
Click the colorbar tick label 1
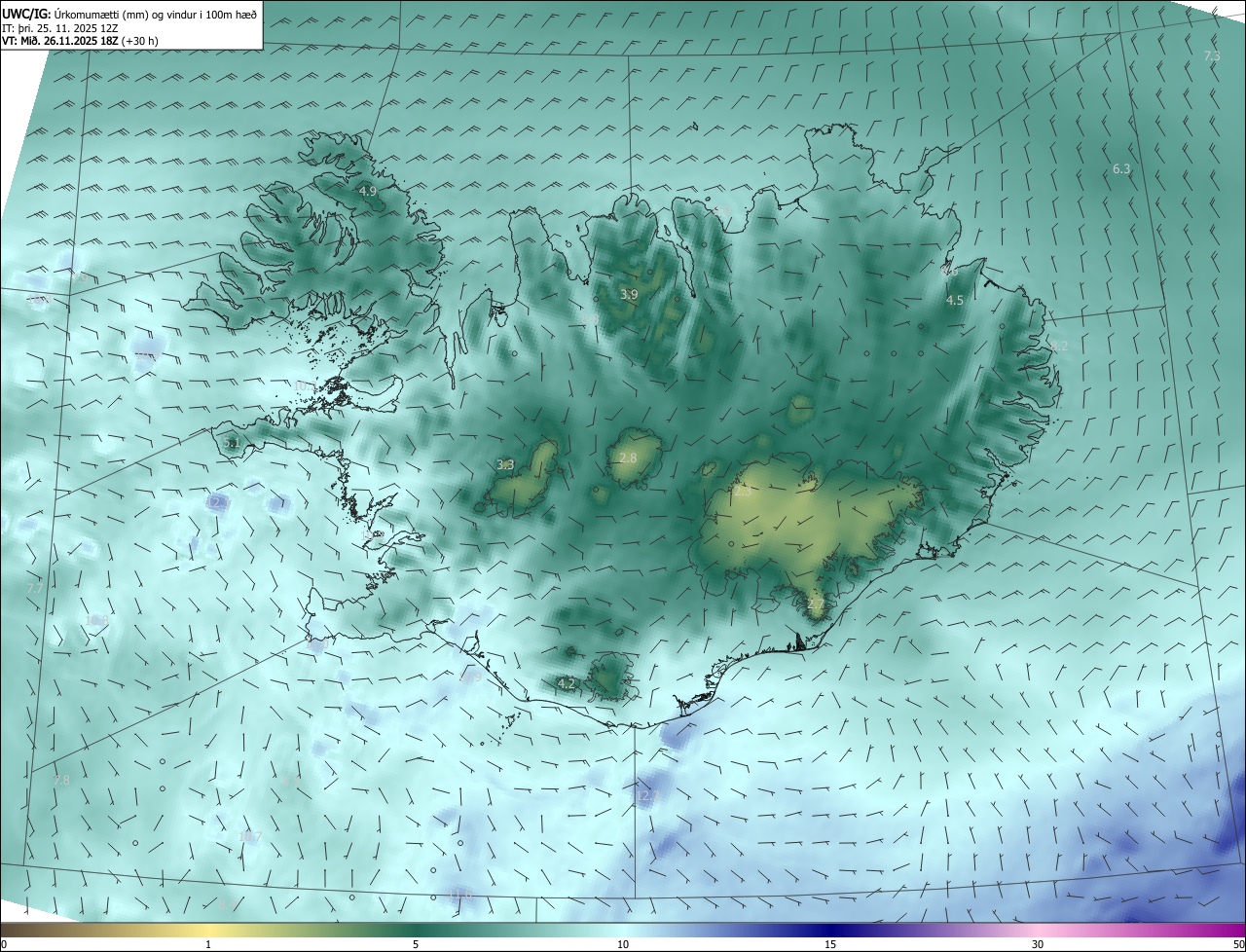coord(208,944)
